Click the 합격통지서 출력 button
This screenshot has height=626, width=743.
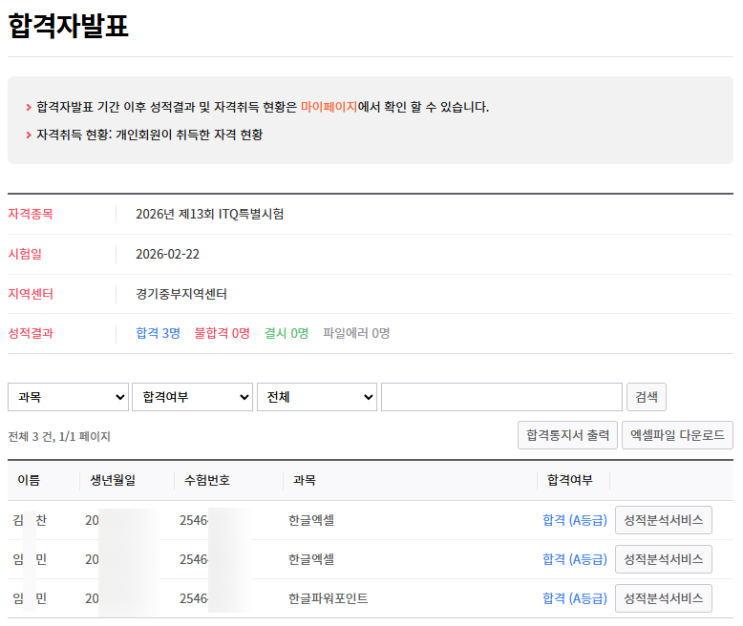[x=567, y=436]
